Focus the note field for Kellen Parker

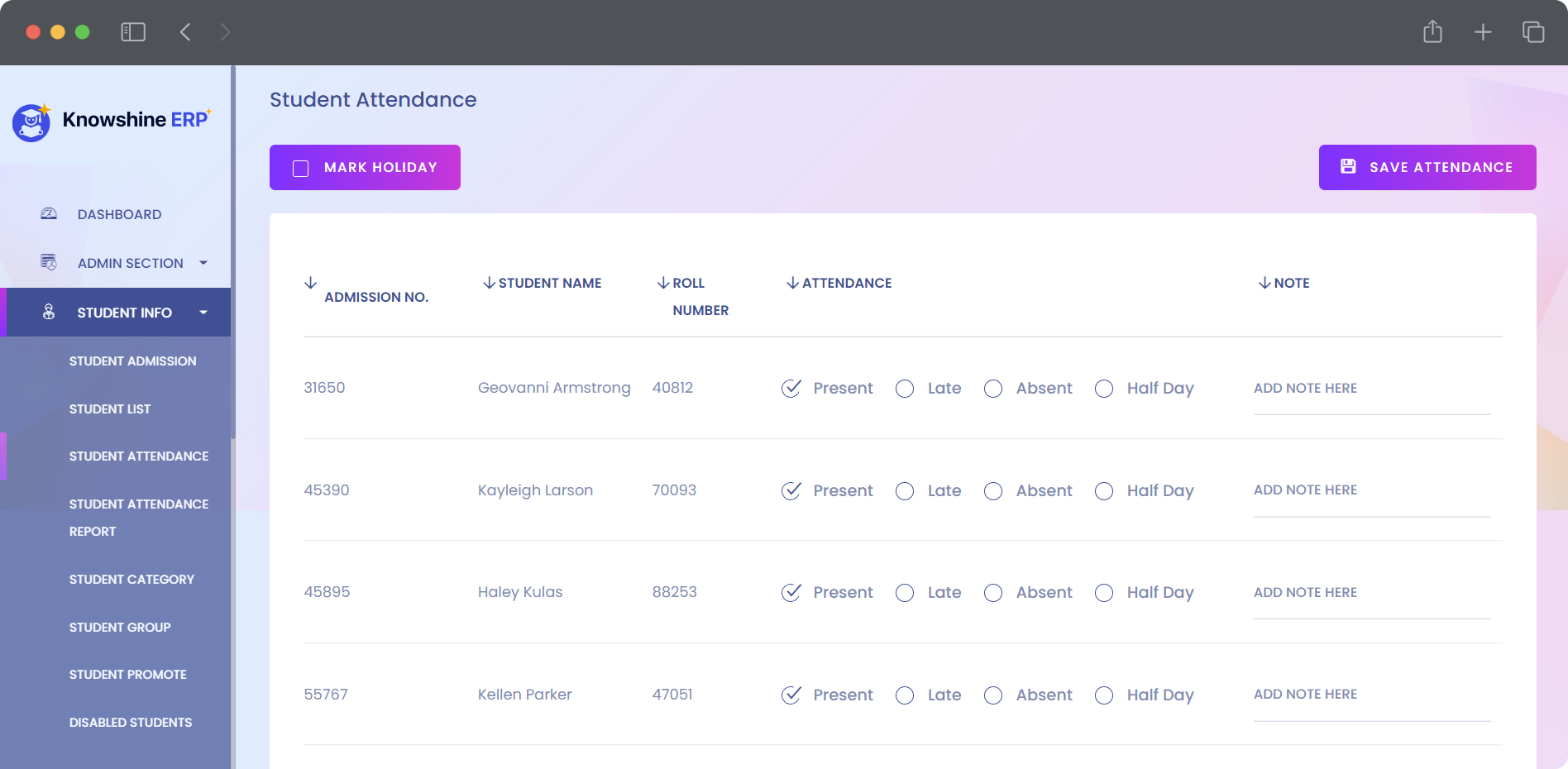(x=1372, y=695)
